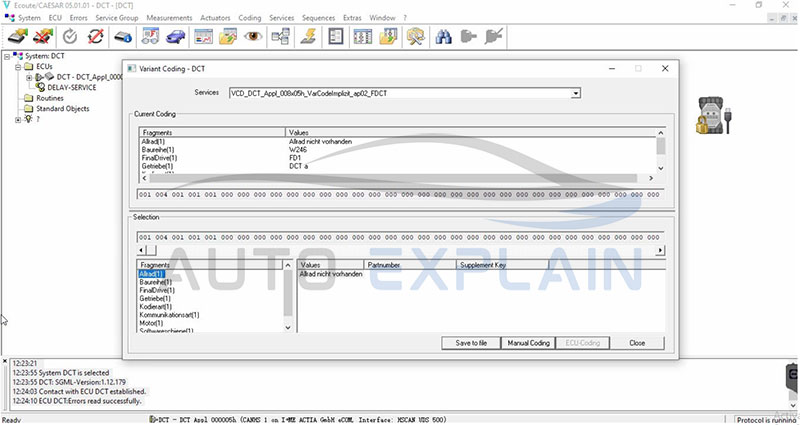Viewport: 800px width, 425px height.
Task: Collapse the System: DCT tree node
Action: pyautogui.click(x=7, y=56)
